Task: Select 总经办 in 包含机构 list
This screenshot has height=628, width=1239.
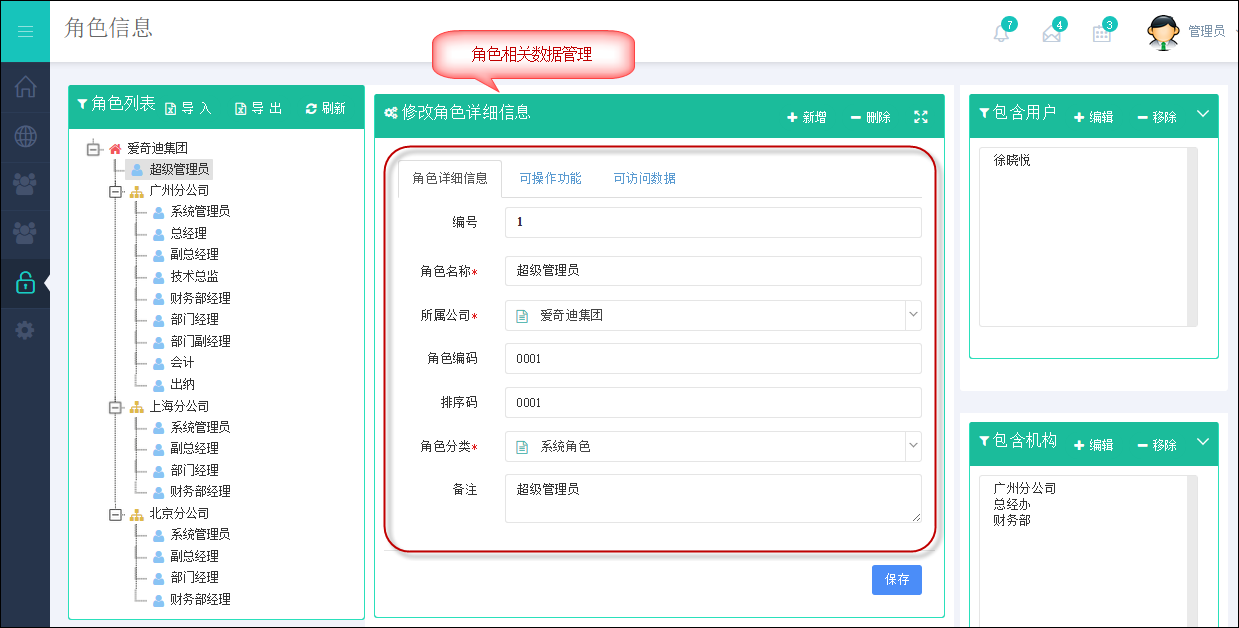Action: click(1012, 504)
